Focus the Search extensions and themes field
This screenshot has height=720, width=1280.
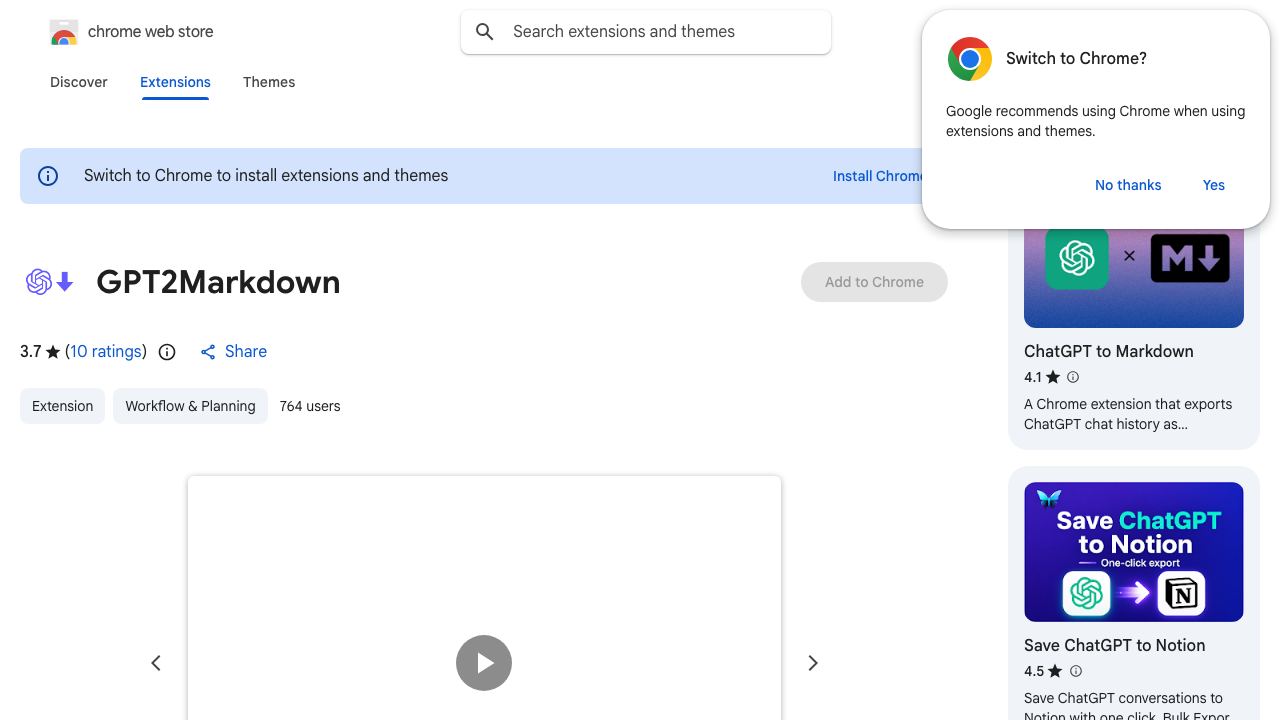pyautogui.click(x=646, y=32)
